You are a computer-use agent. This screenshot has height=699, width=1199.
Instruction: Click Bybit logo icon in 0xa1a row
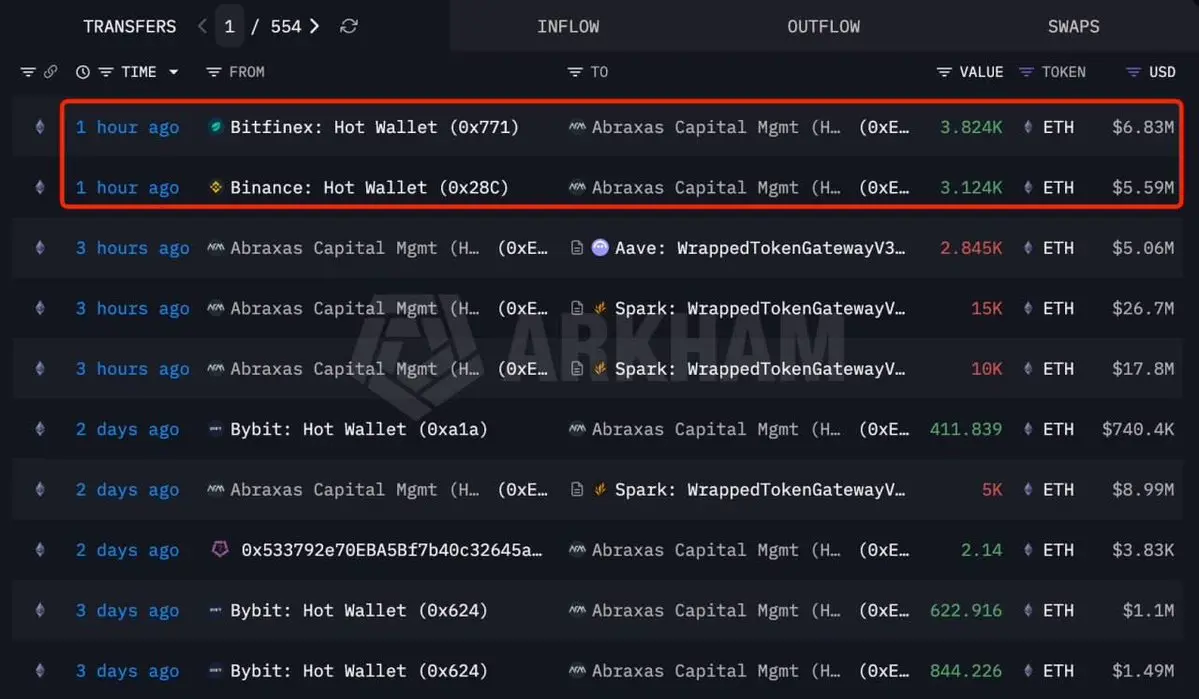pyautogui.click(x=216, y=429)
